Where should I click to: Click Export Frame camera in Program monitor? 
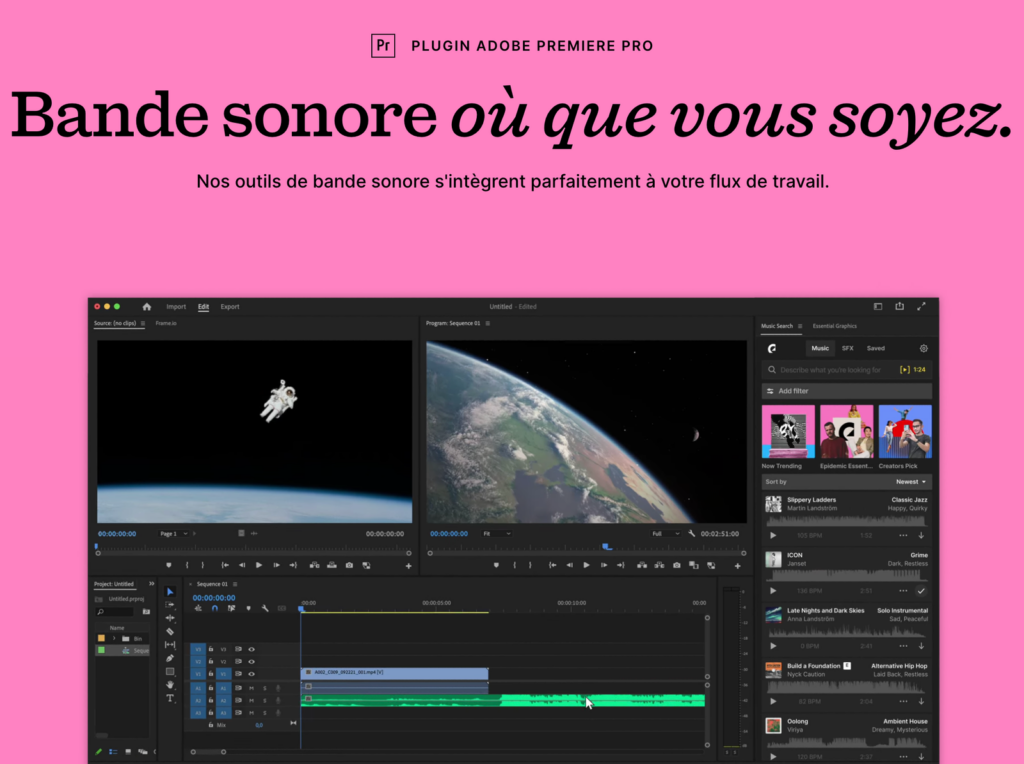[677, 565]
